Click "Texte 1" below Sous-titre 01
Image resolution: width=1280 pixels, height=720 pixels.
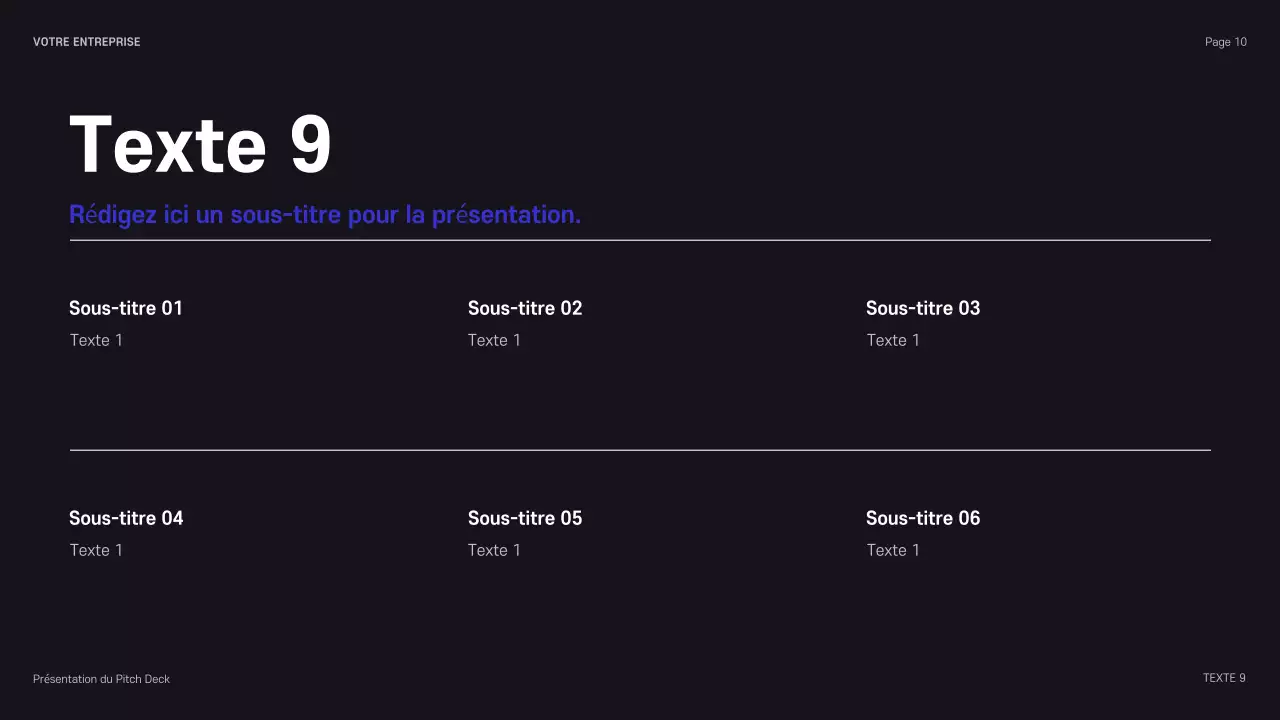pyautogui.click(x=96, y=340)
